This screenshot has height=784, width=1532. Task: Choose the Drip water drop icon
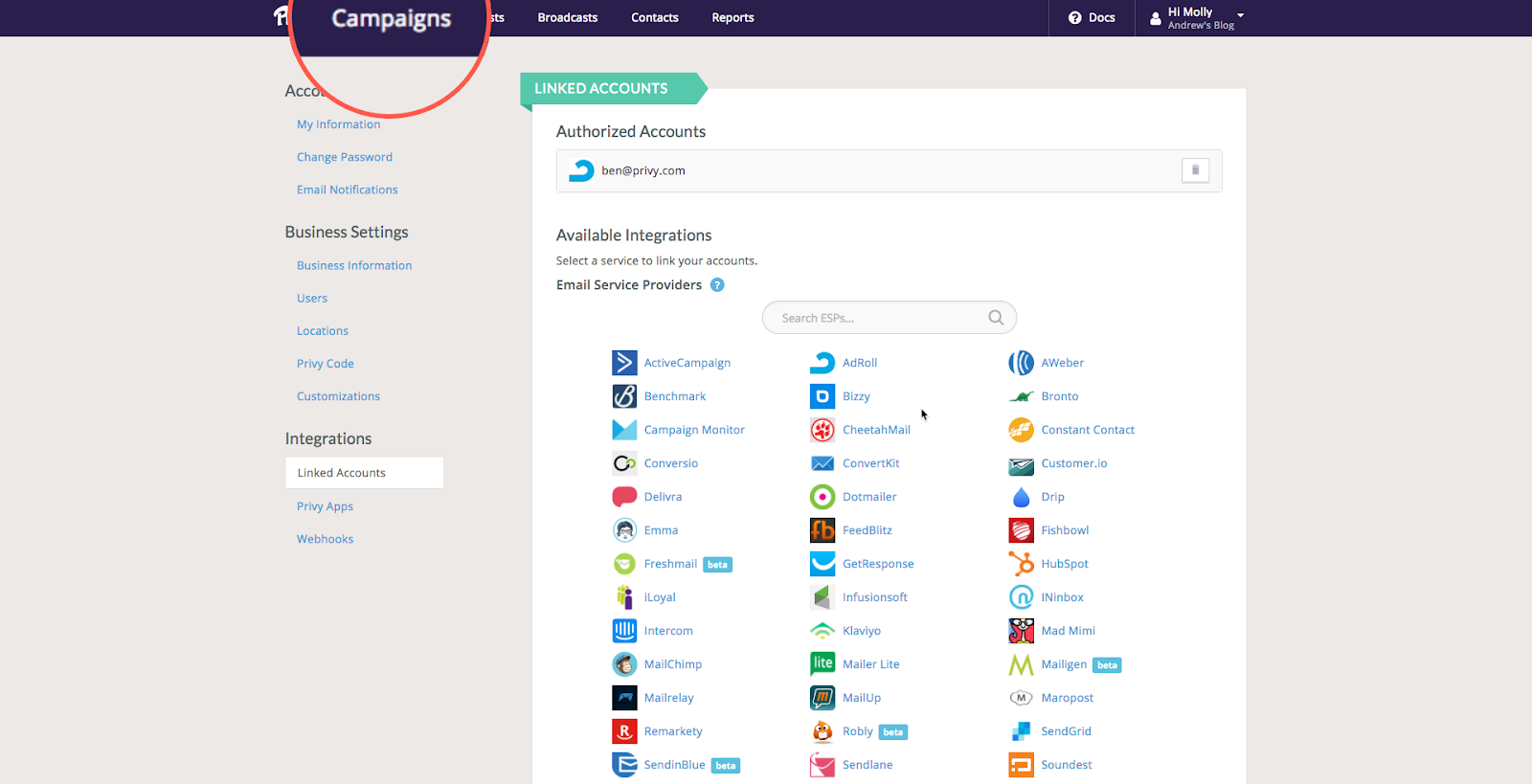tap(1021, 497)
